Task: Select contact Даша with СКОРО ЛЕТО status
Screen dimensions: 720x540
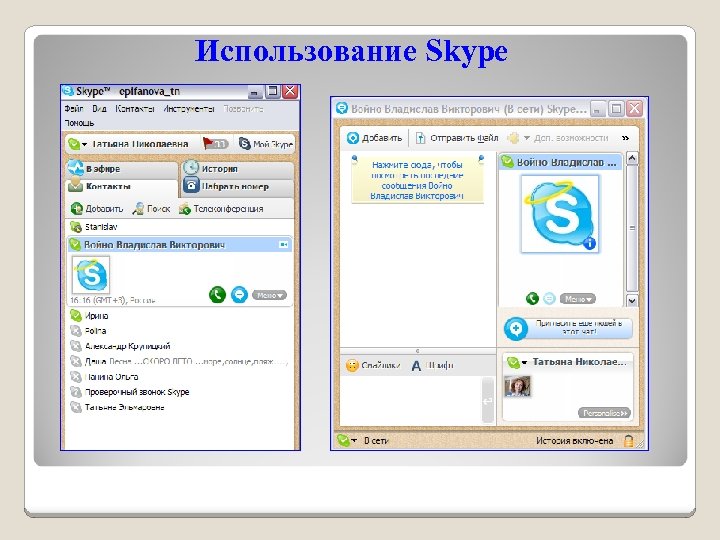Action: point(180,361)
